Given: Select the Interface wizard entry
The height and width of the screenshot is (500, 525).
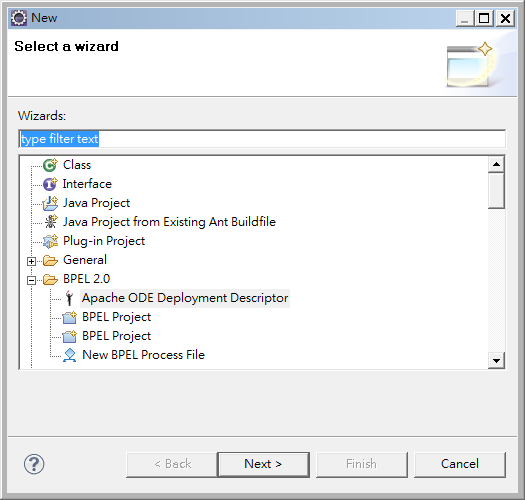Looking at the screenshot, I should (x=87, y=184).
